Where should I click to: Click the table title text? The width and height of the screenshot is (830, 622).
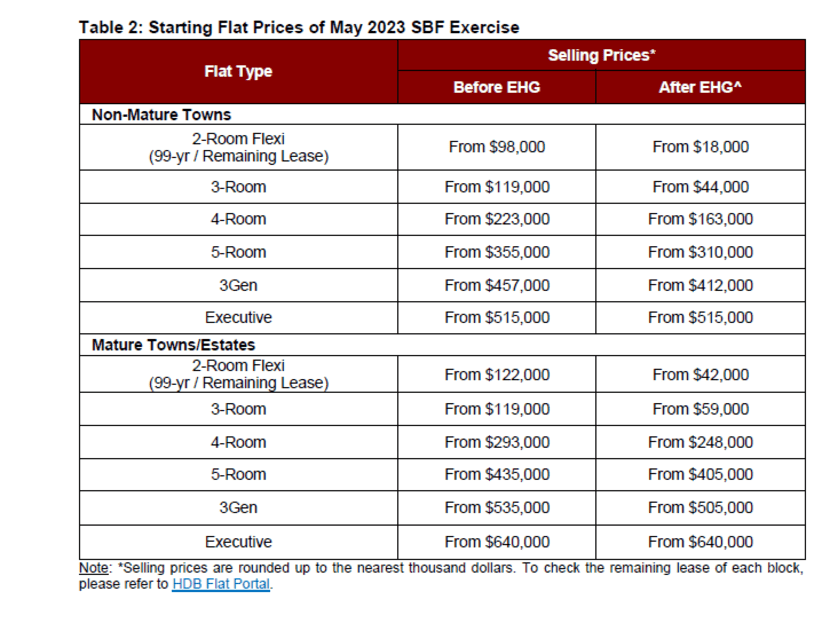point(299,27)
